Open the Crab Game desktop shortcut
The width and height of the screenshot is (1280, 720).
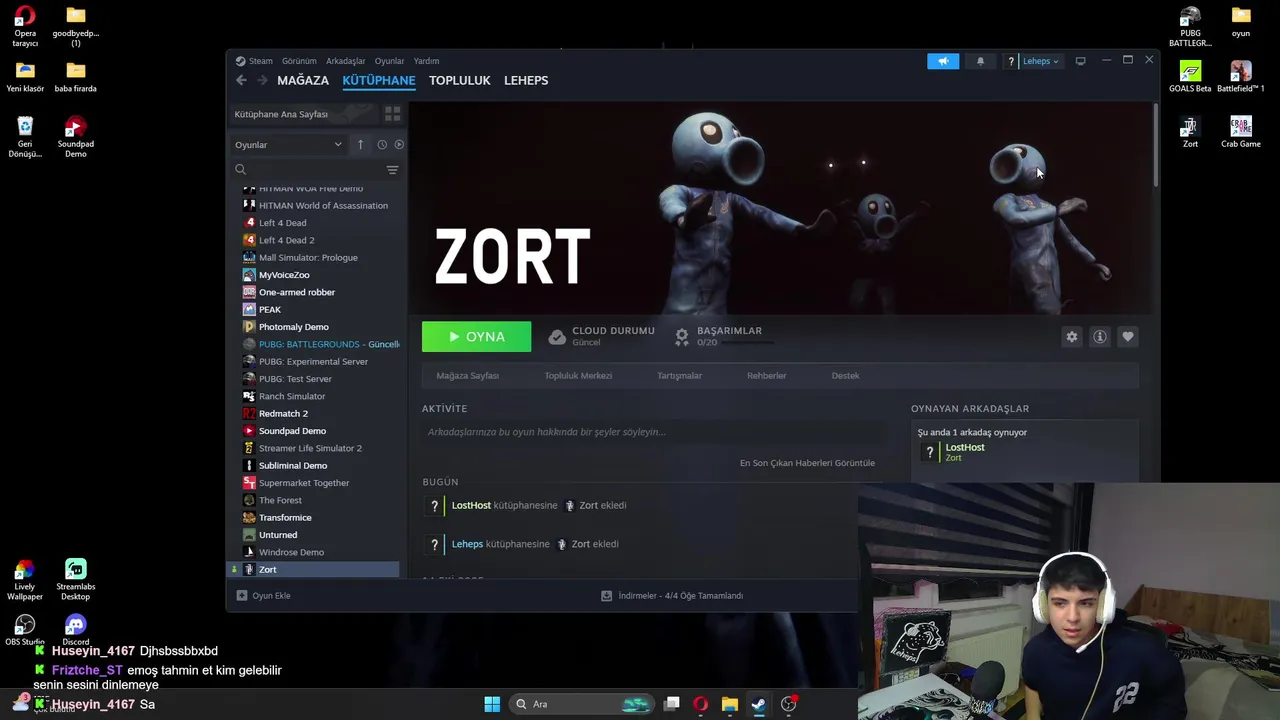1241,132
